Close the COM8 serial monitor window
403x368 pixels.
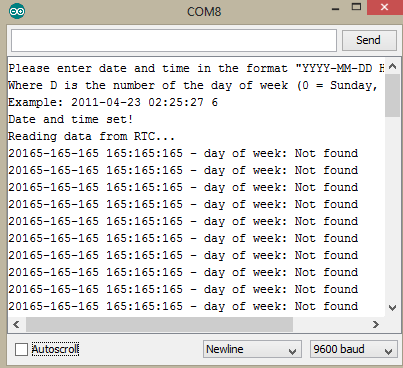click(385, 7)
